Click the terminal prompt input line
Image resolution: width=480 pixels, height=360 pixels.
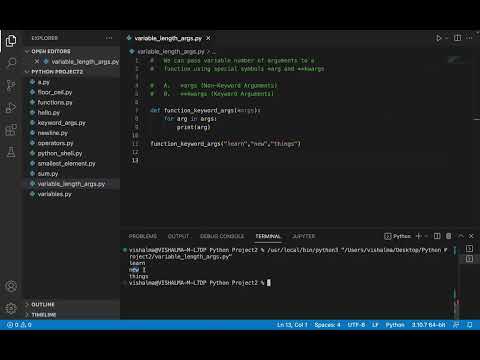pyautogui.click(x=200, y=283)
